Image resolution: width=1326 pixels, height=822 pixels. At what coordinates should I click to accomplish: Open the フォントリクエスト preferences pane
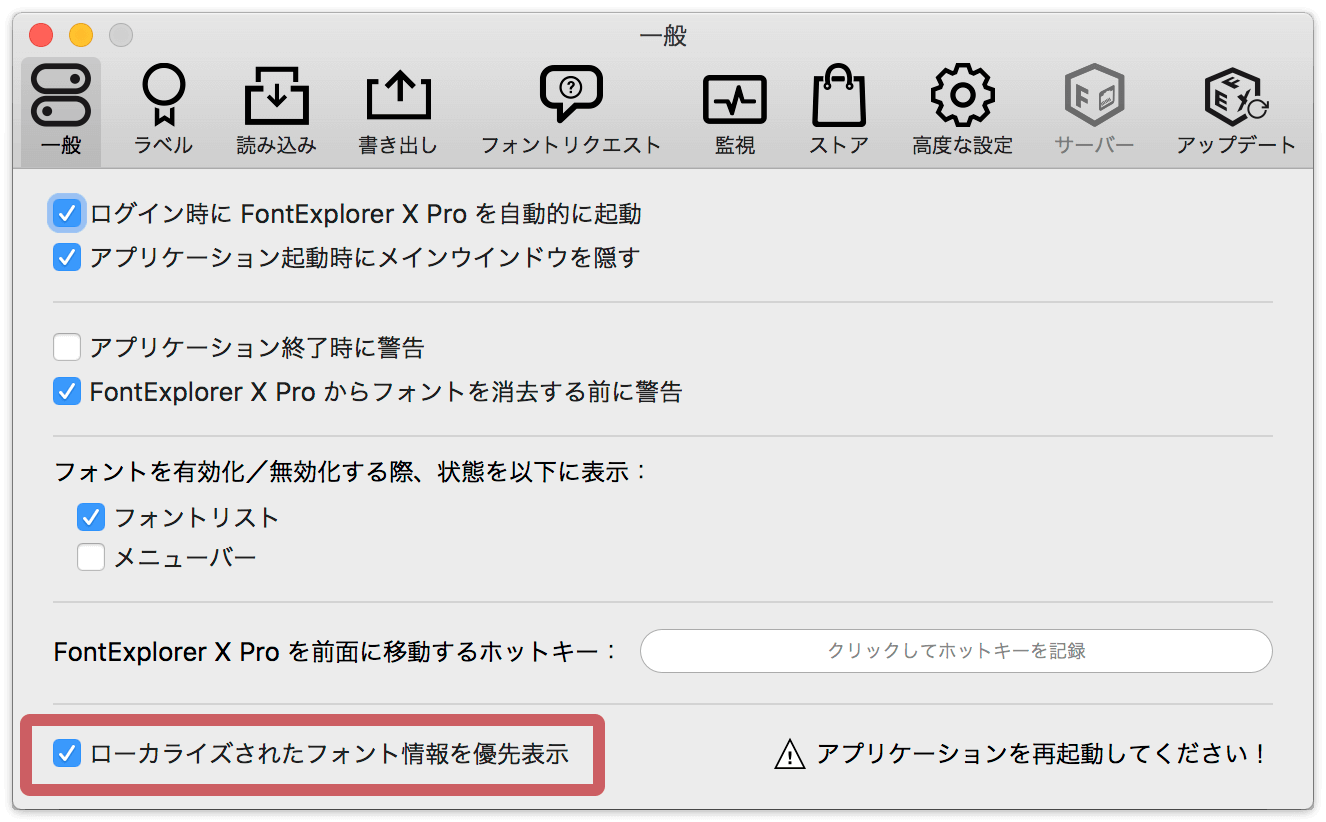[571, 111]
